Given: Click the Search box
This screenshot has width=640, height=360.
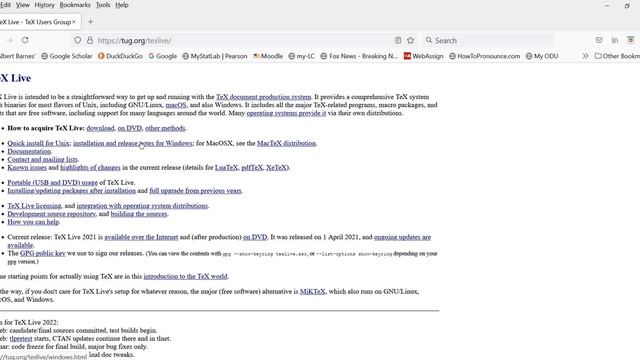Looking at the screenshot, I should 488,40.
